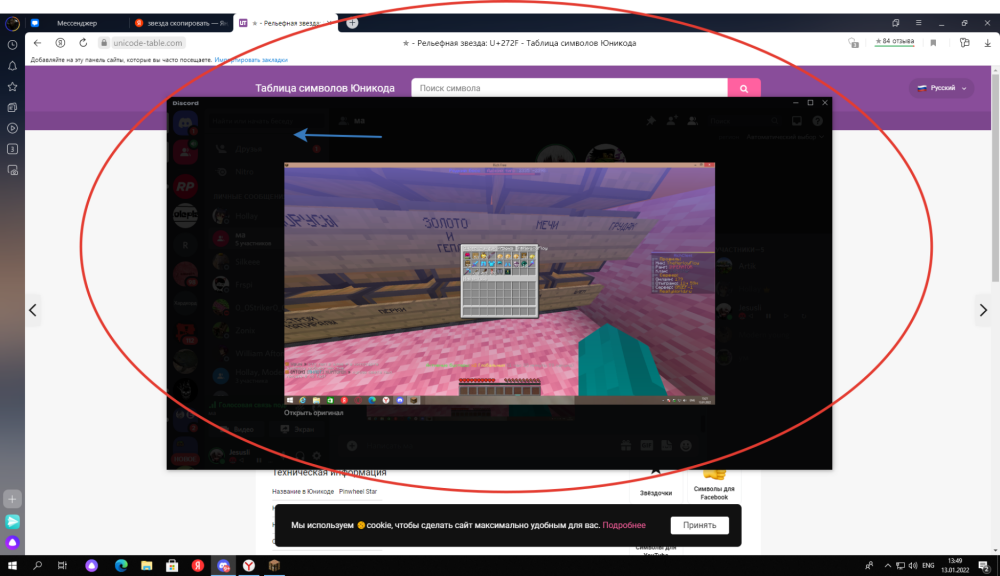Click the Yandex 'Я' home button
This screenshot has width=1000, height=576.
[60, 43]
